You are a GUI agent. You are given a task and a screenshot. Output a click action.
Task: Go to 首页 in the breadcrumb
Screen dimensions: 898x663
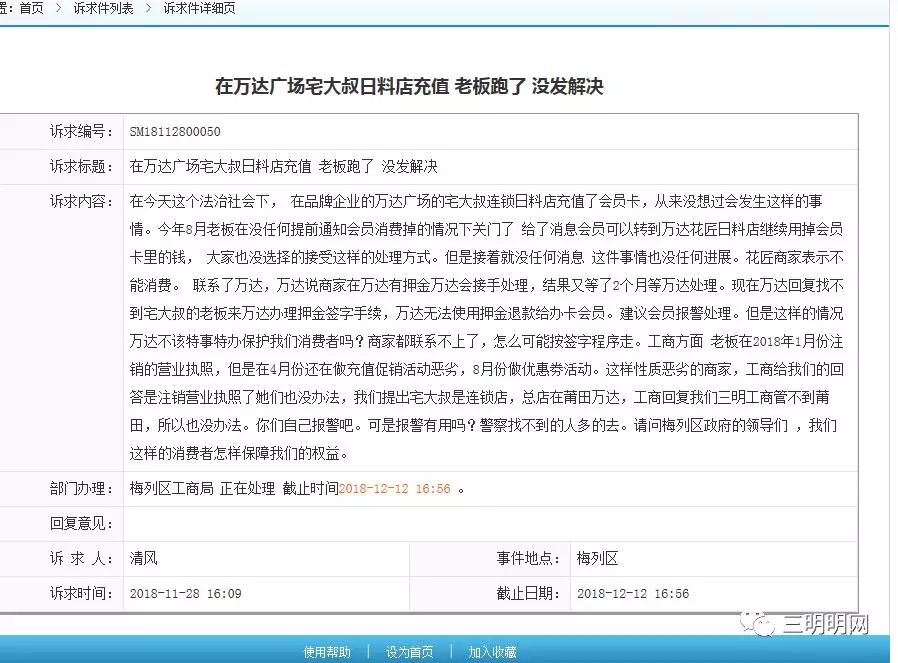coord(31,8)
